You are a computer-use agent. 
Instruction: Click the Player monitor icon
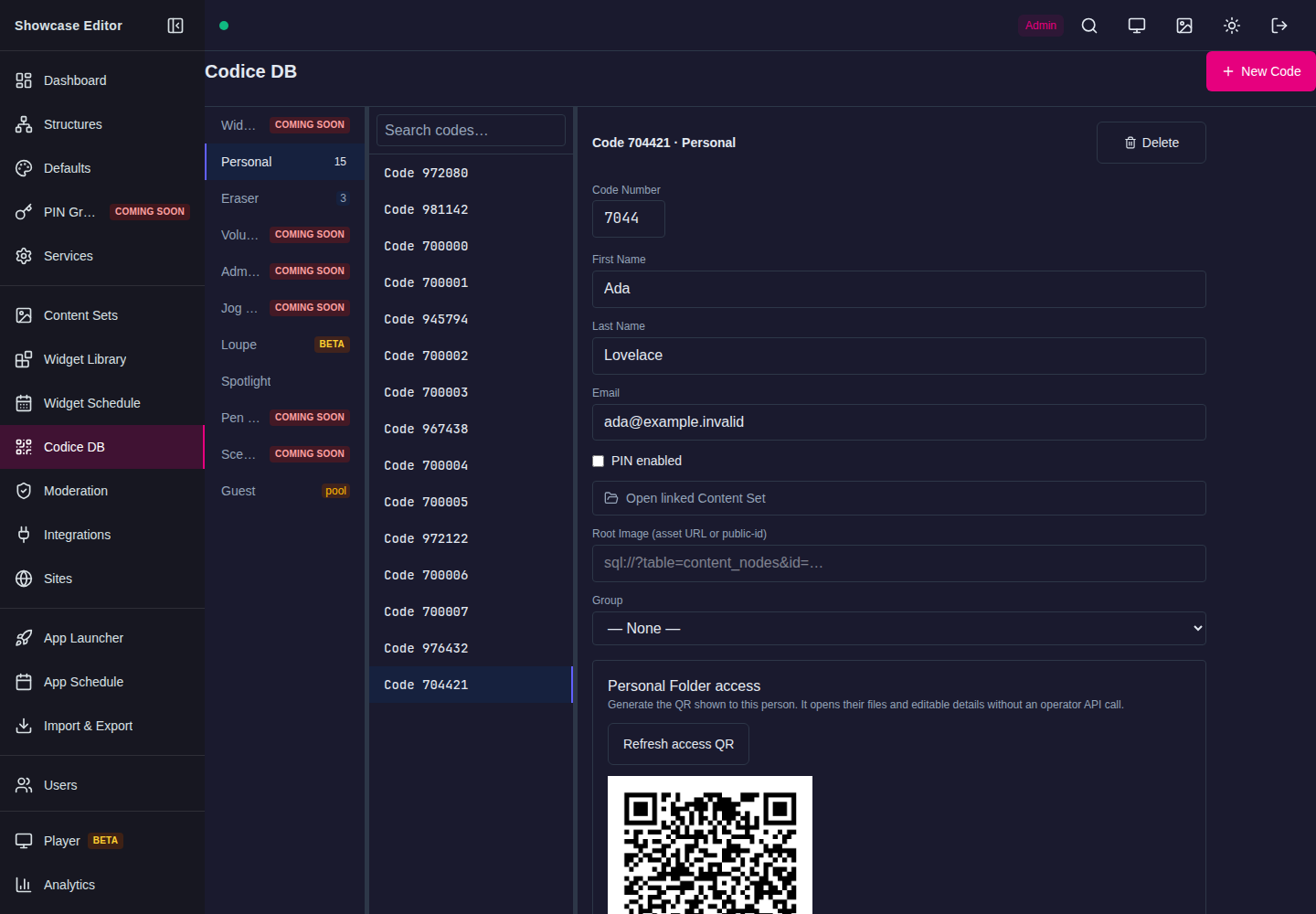24,841
